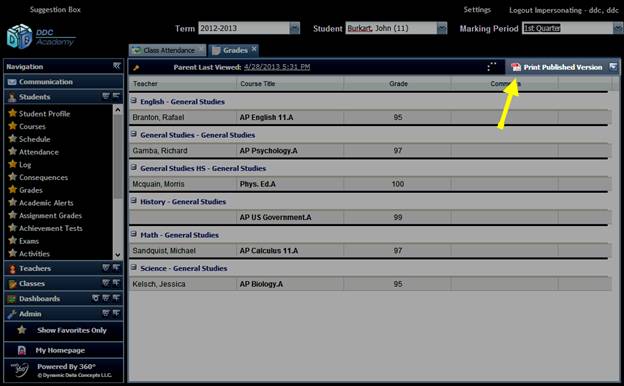Click the Print Published Version PDF icon

tap(516, 67)
